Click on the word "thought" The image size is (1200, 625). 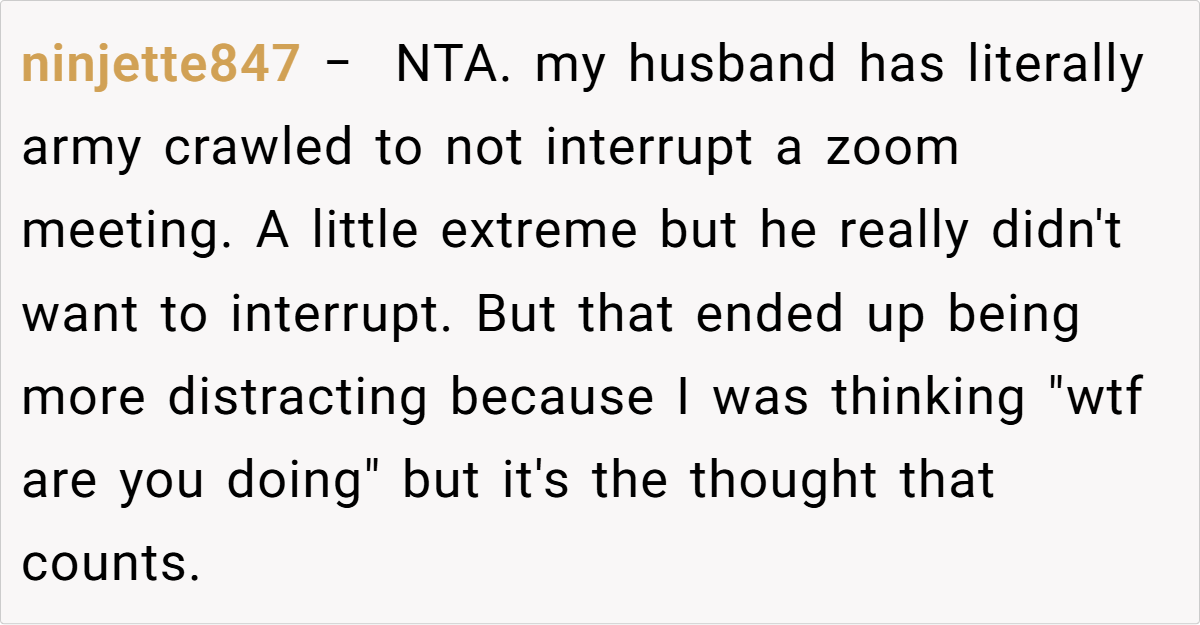pos(773,482)
